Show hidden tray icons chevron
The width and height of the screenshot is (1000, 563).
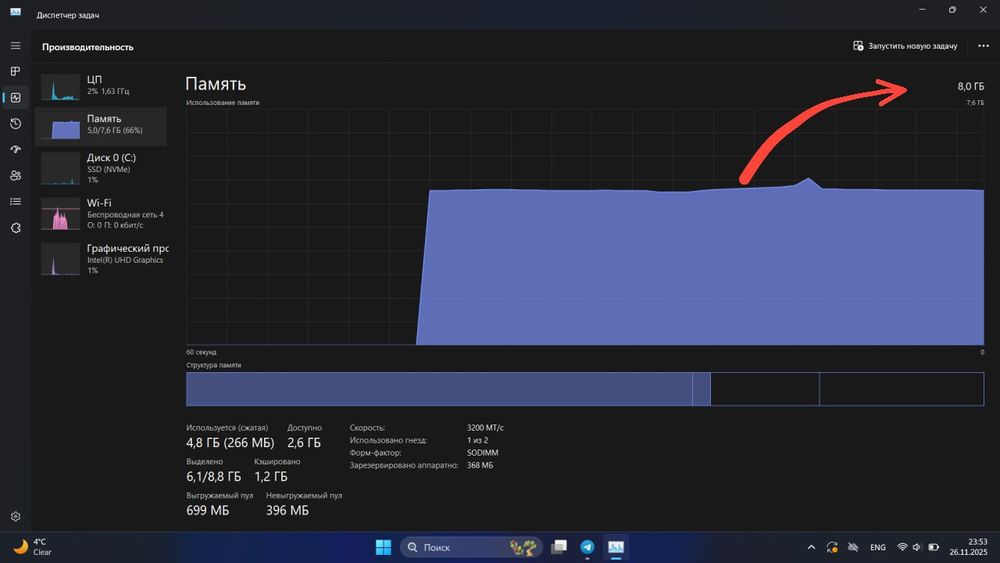pos(811,547)
